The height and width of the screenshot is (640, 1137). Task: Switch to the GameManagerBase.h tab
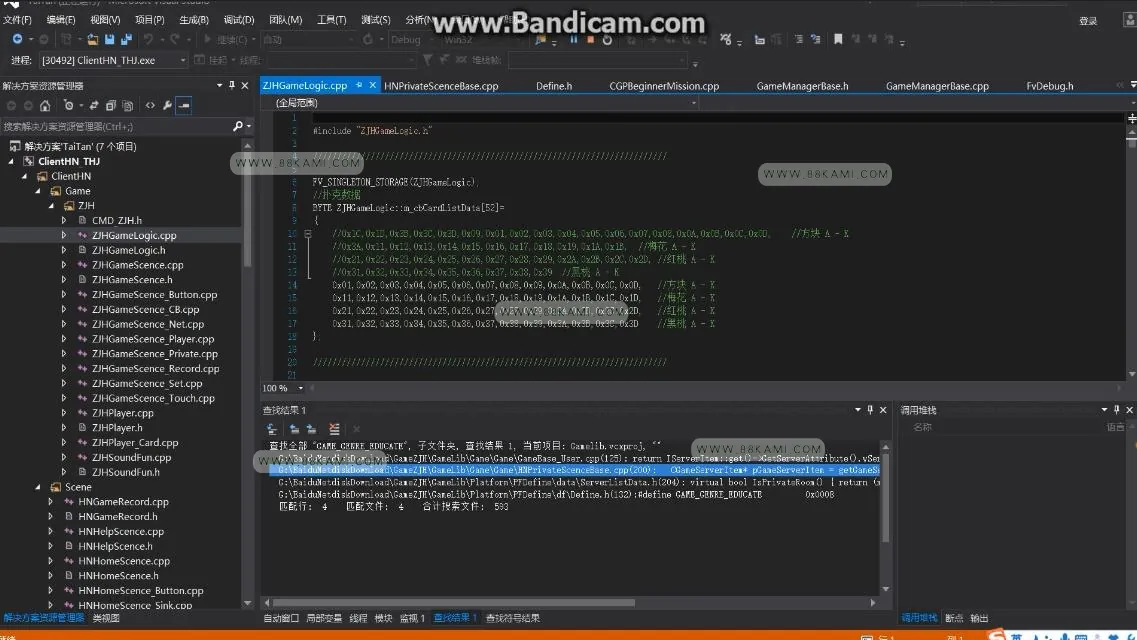click(x=802, y=86)
